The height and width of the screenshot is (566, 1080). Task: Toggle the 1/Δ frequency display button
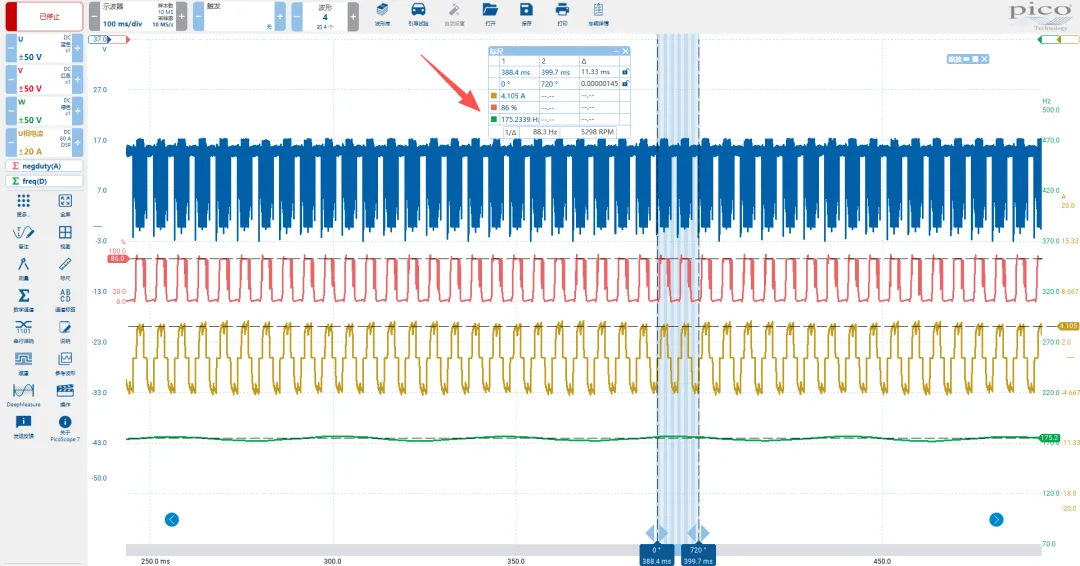pyautogui.click(x=510, y=131)
